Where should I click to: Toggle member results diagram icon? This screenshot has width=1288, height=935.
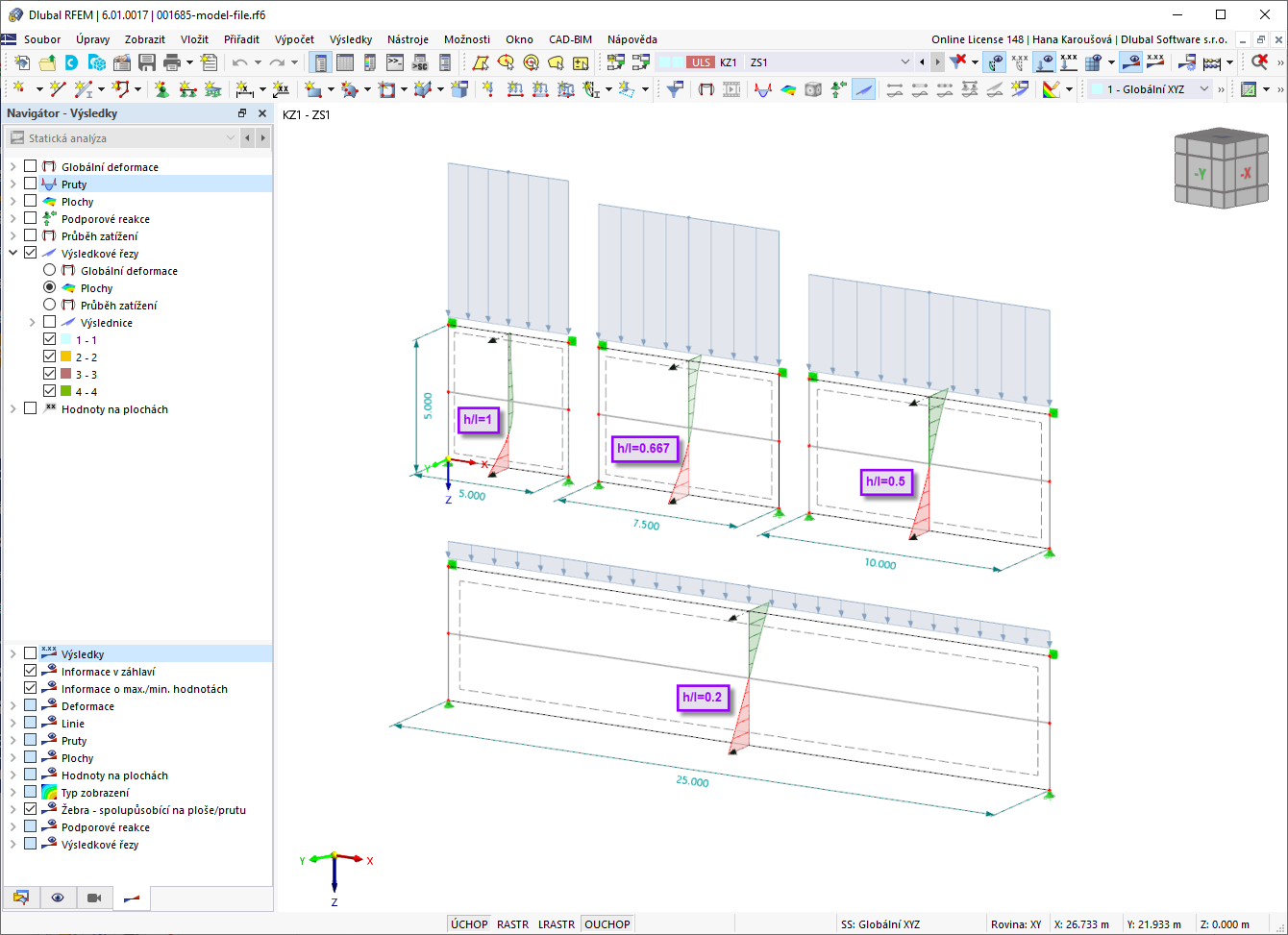[x=763, y=89]
